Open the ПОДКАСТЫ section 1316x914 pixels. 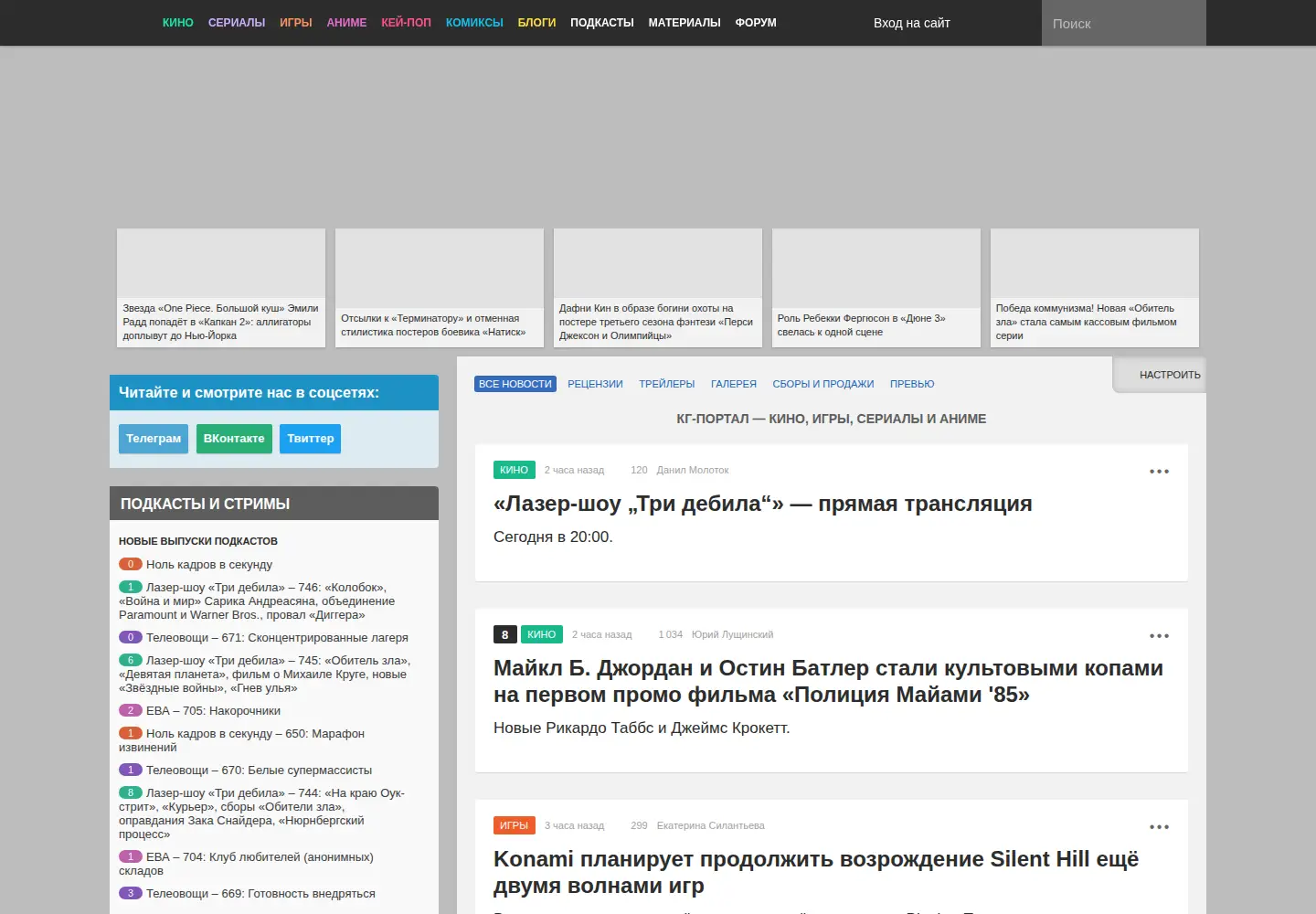pos(602,23)
